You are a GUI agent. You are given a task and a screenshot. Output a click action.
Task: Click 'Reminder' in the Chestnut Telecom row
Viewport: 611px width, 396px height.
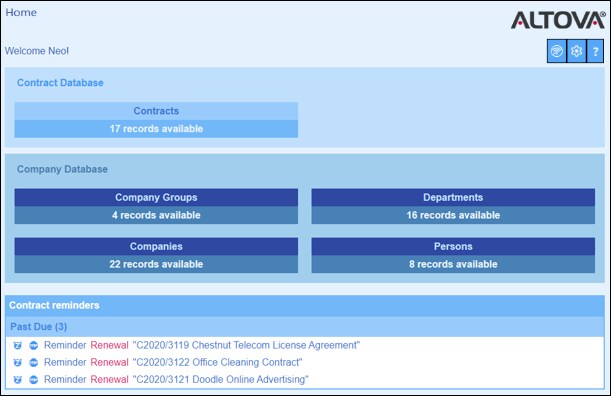point(65,345)
